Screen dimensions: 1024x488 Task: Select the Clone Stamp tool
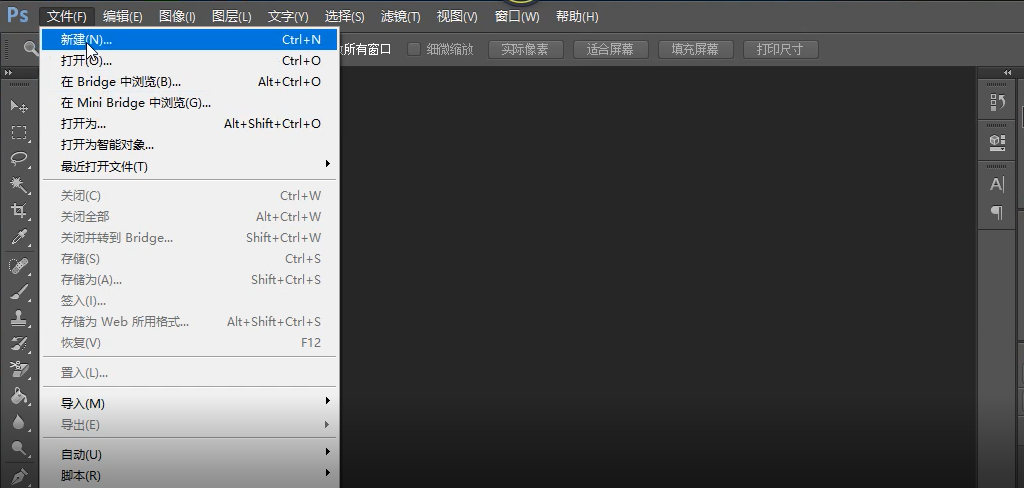[x=19, y=317]
